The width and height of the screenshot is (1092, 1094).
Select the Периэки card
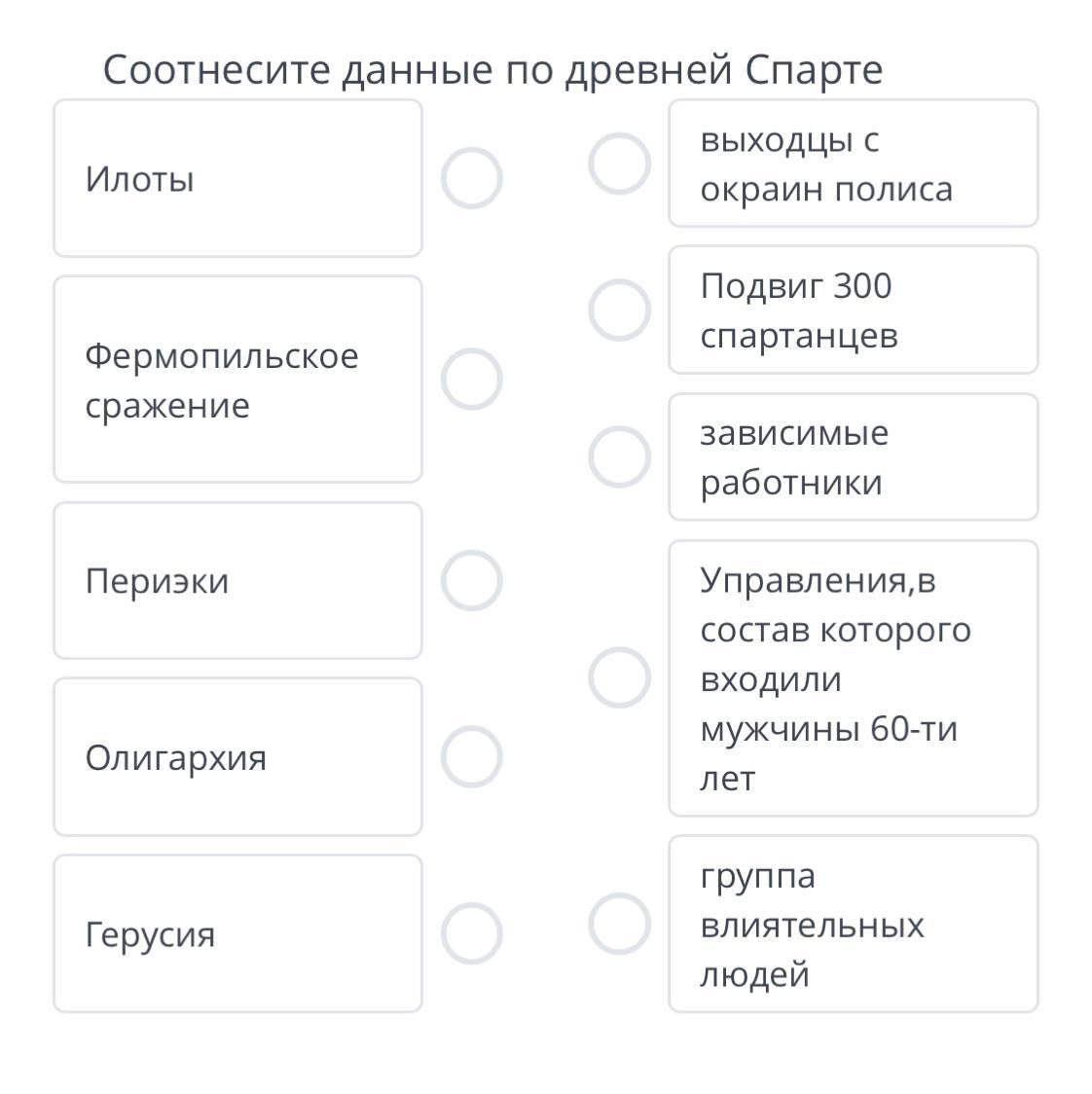point(237,581)
